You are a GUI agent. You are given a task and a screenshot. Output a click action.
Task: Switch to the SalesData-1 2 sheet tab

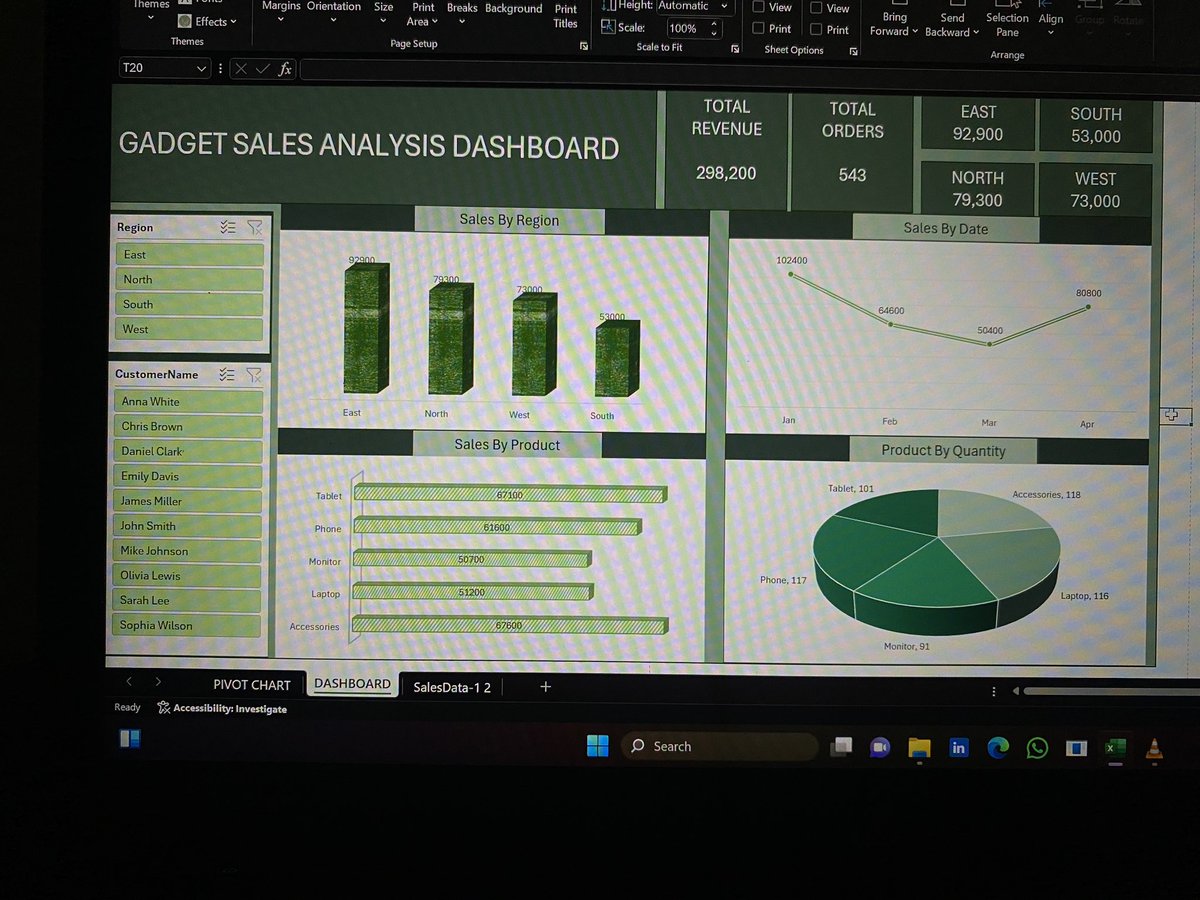click(x=452, y=687)
